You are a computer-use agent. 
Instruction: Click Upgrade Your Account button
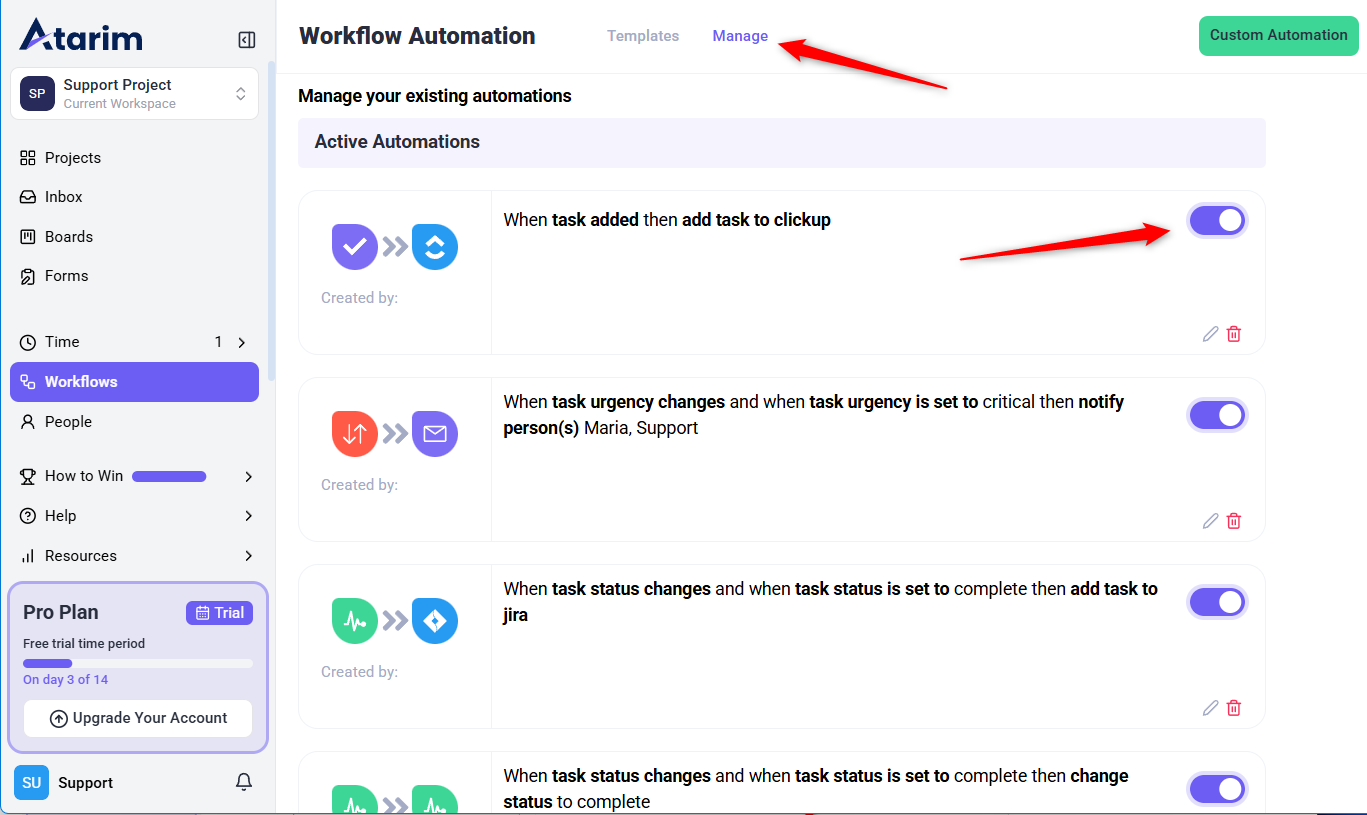pyautogui.click(x=138, y=718)
